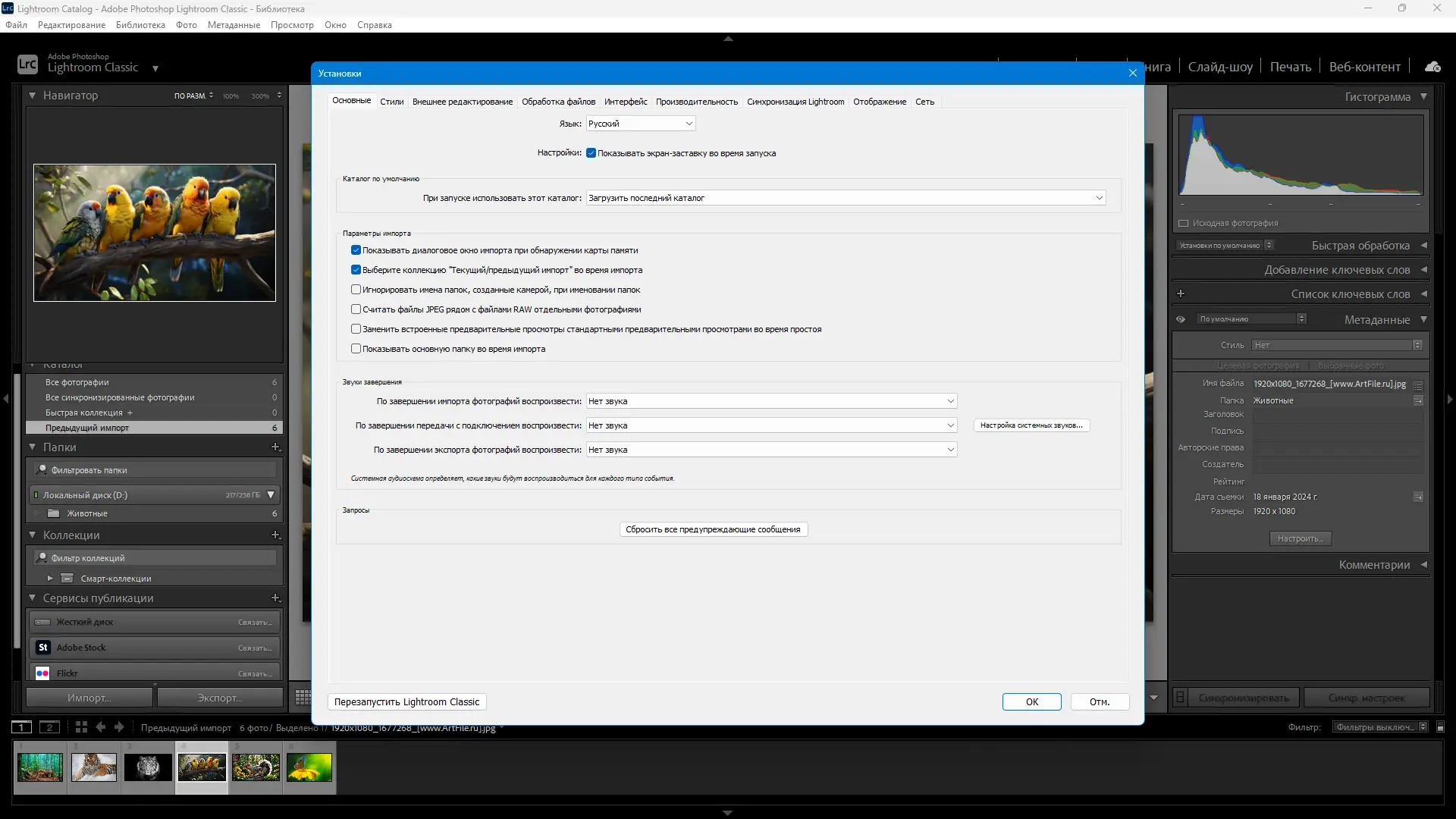
Task: Open the import completion sound dropdown
Action: pyautogui.click(x=770, y=401)
